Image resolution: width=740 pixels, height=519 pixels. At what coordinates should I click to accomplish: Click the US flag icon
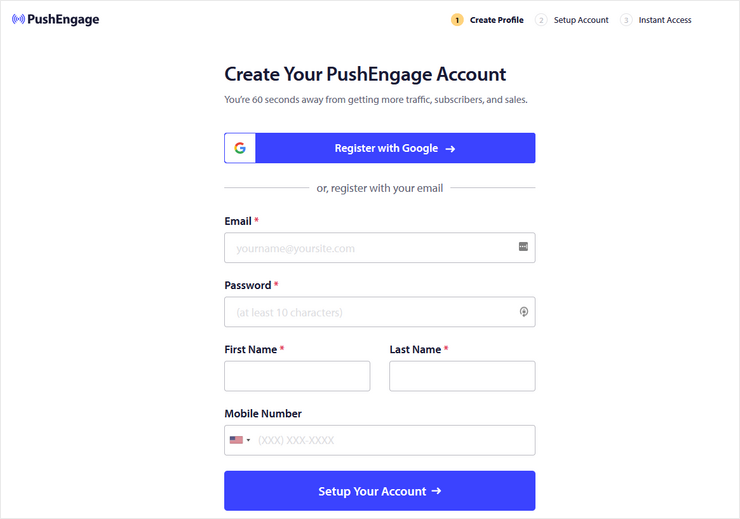point(236,440)
